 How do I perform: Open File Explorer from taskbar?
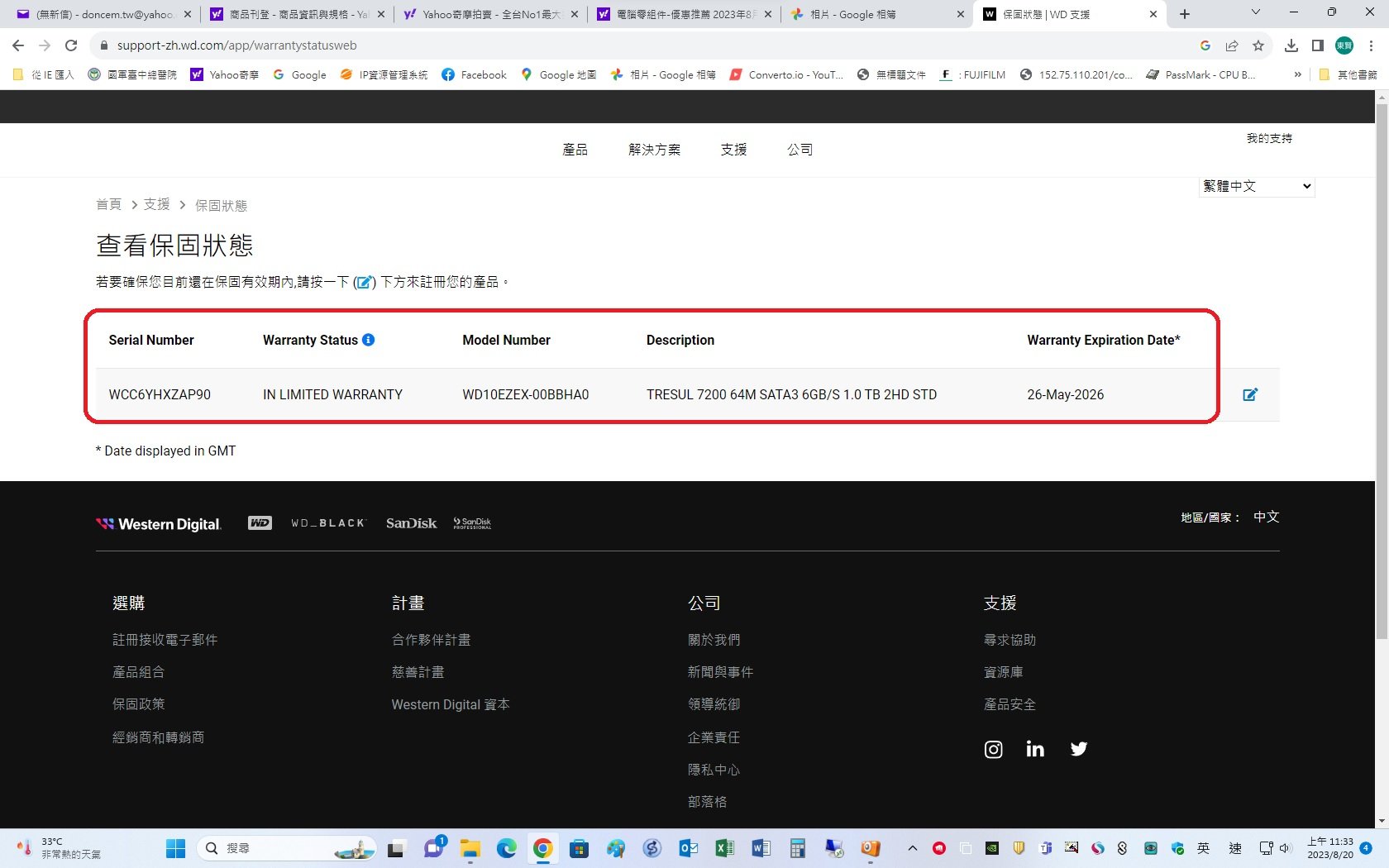pos(470,848)
